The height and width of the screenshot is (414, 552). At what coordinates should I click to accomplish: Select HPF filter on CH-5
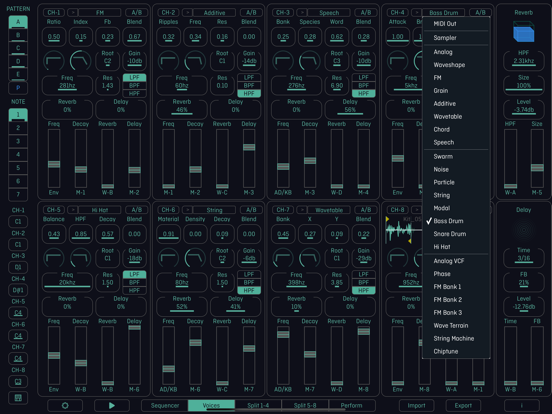134,290
